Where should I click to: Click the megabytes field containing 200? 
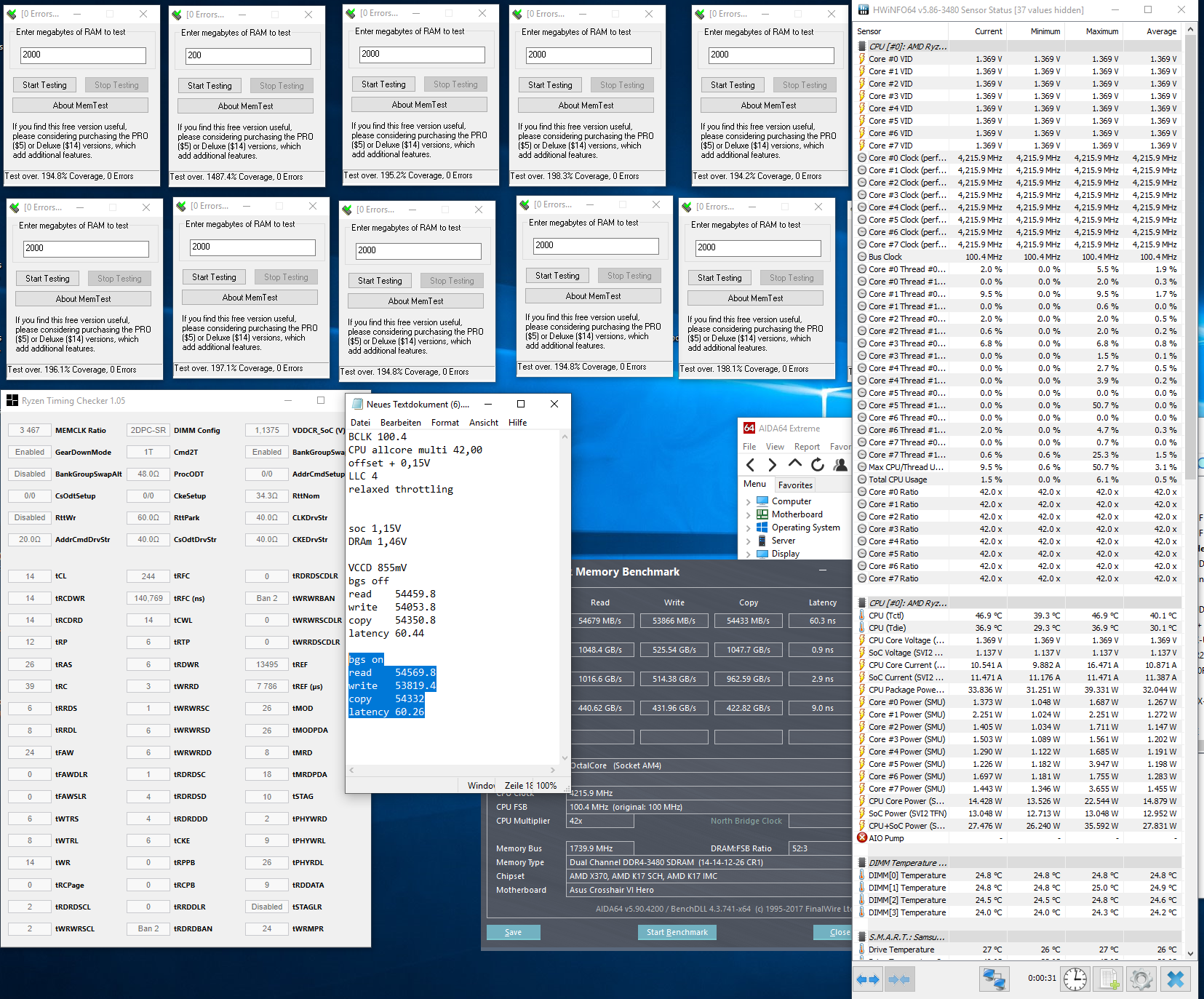[247, 56]
